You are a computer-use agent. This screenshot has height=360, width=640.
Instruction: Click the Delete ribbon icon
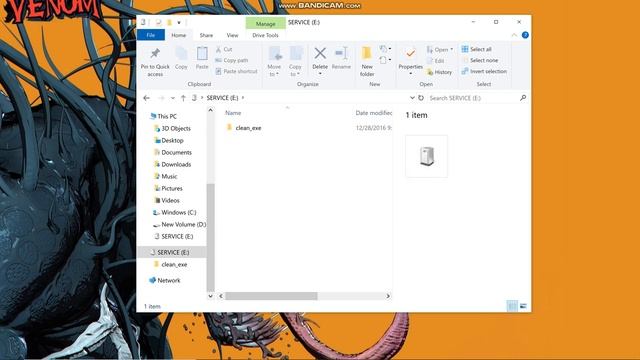coord(320,53)
